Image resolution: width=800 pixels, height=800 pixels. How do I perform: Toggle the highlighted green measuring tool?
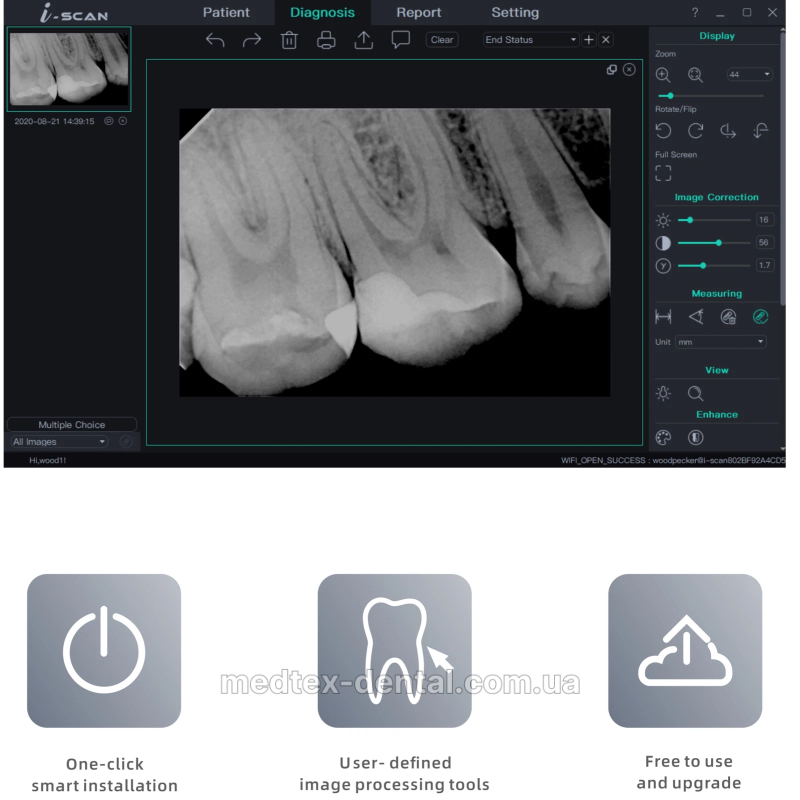point(761,317)
